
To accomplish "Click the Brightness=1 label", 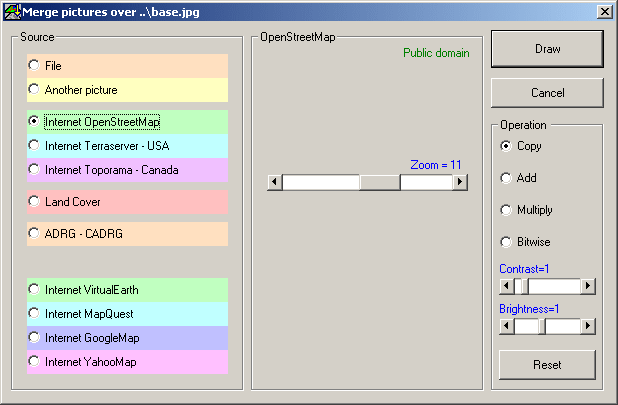I will point(529,309).
